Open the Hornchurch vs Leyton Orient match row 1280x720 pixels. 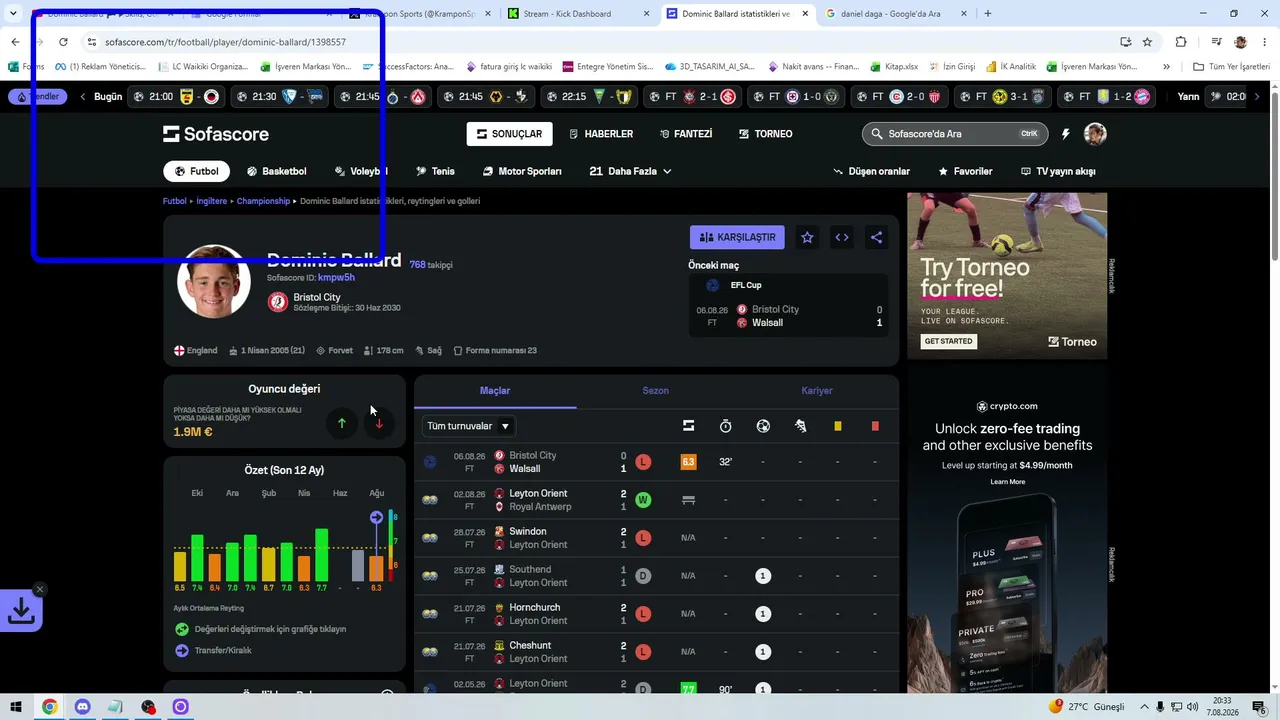[x=656, y=614]
